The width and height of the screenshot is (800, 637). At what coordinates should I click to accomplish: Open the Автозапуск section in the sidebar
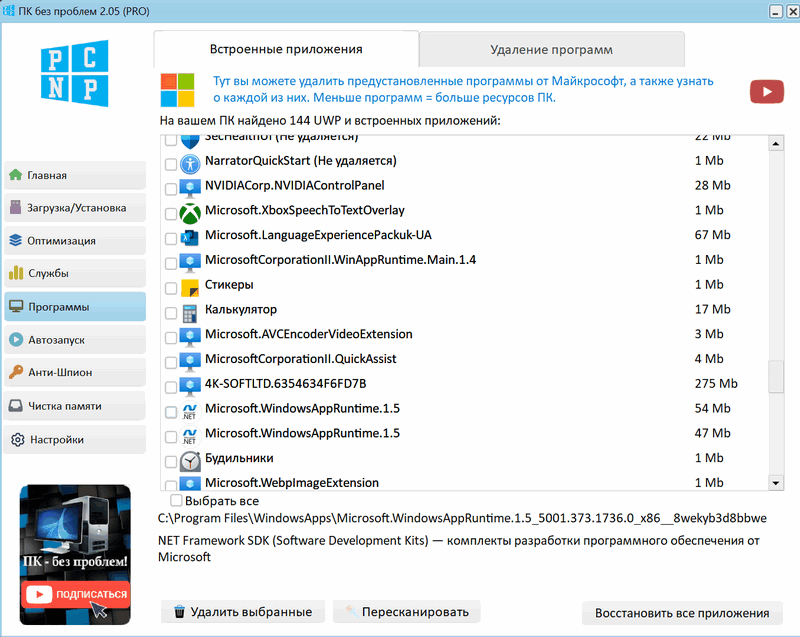point(75,339)
